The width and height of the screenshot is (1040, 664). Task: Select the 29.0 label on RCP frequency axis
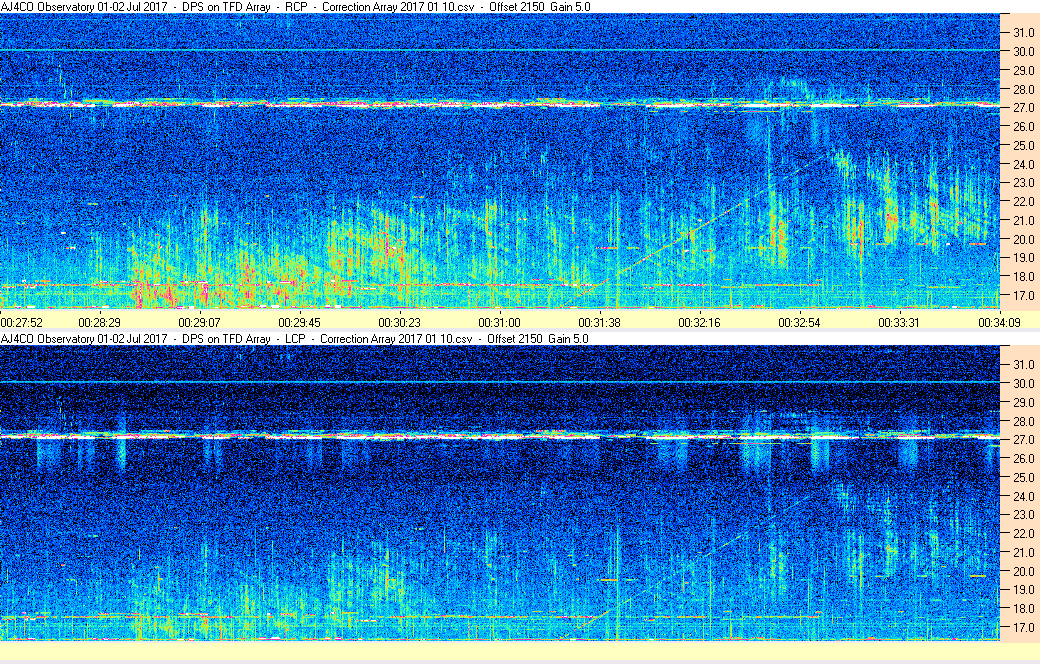coord(1023,70)
